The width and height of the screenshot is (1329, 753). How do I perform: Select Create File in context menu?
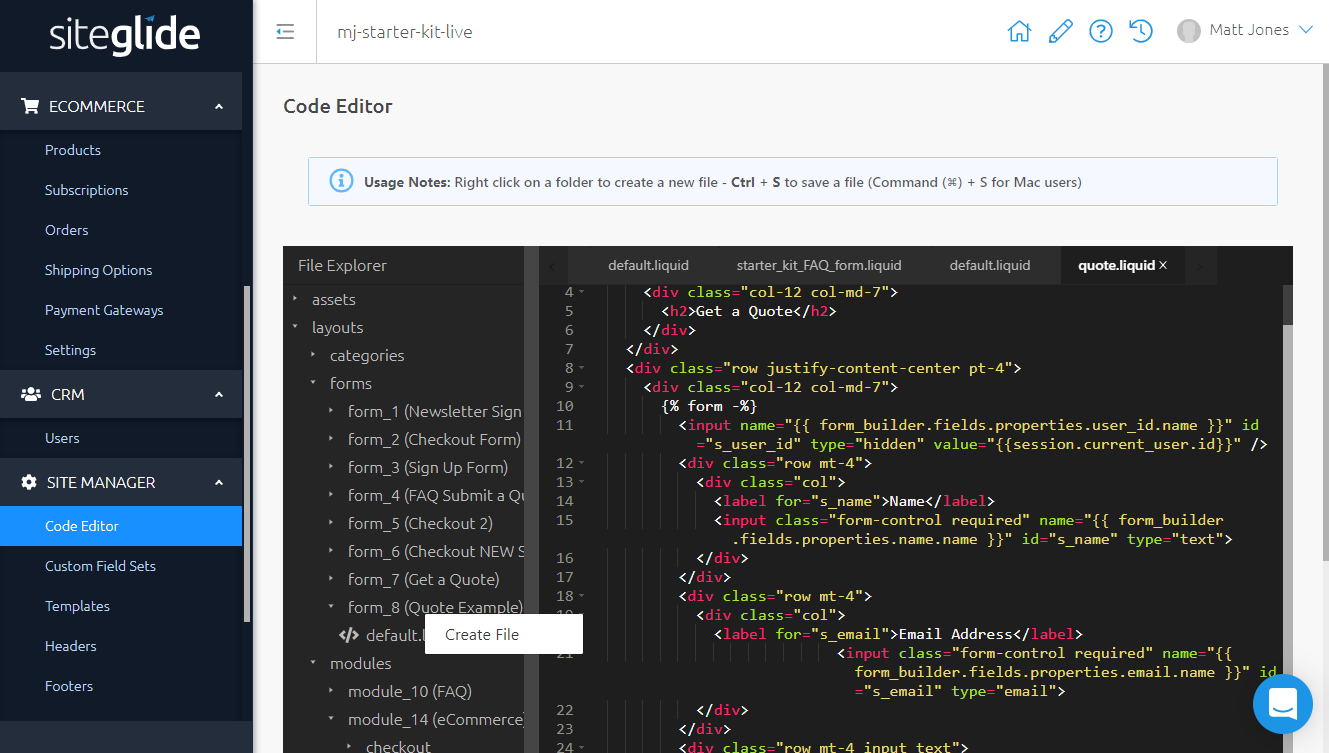[482, 634]
